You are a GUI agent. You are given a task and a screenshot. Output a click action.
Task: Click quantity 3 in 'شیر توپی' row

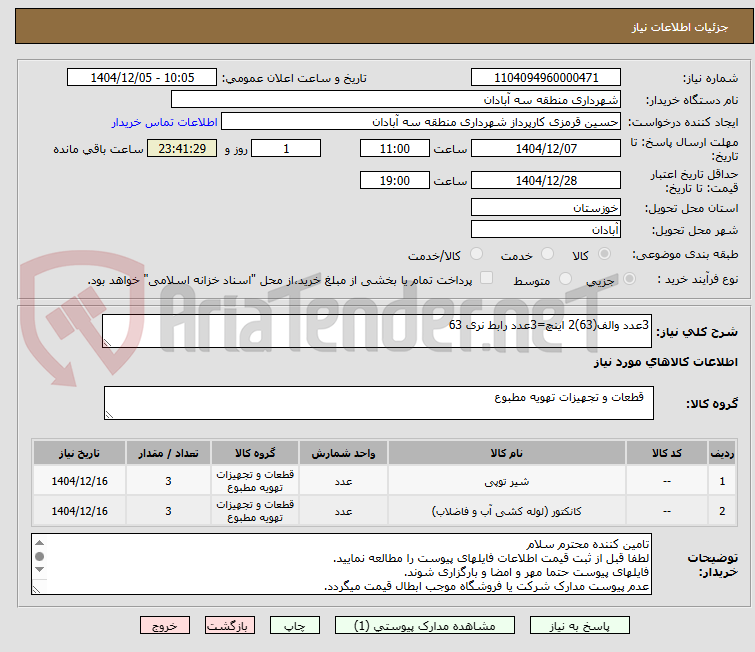tap(168, 481)
